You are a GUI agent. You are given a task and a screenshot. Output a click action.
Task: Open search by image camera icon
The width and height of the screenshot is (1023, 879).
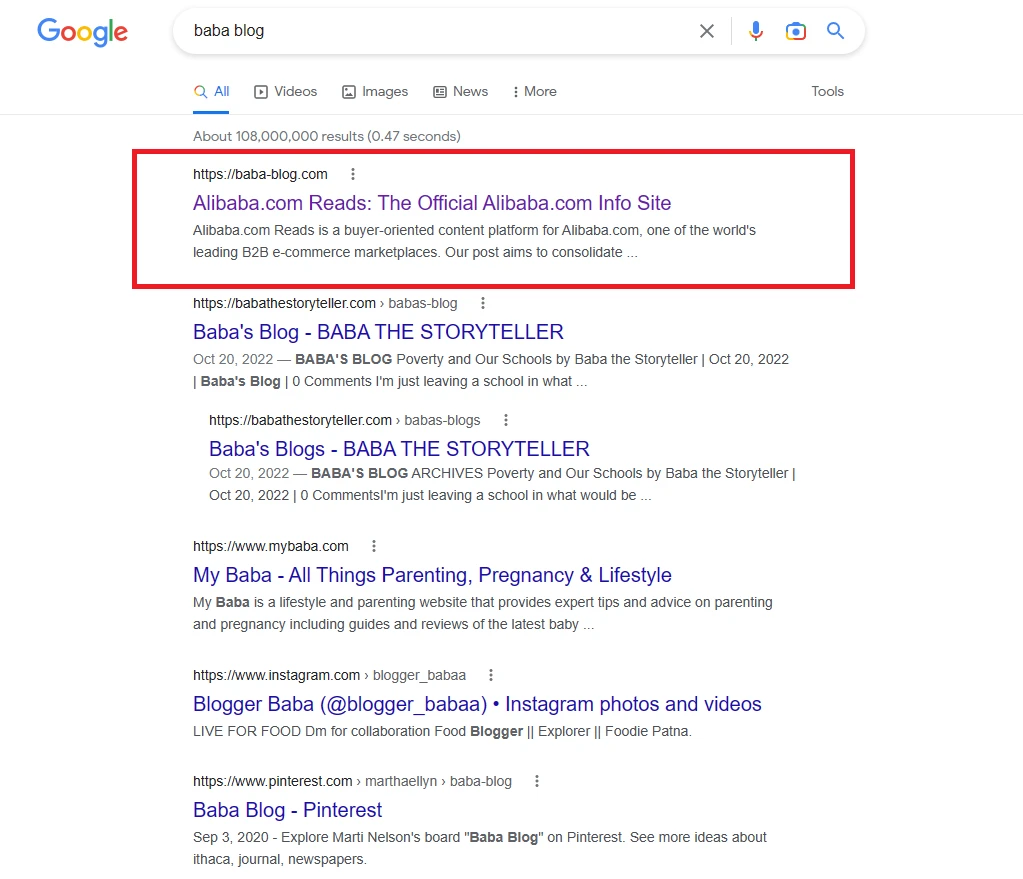(x=796, y=31)
